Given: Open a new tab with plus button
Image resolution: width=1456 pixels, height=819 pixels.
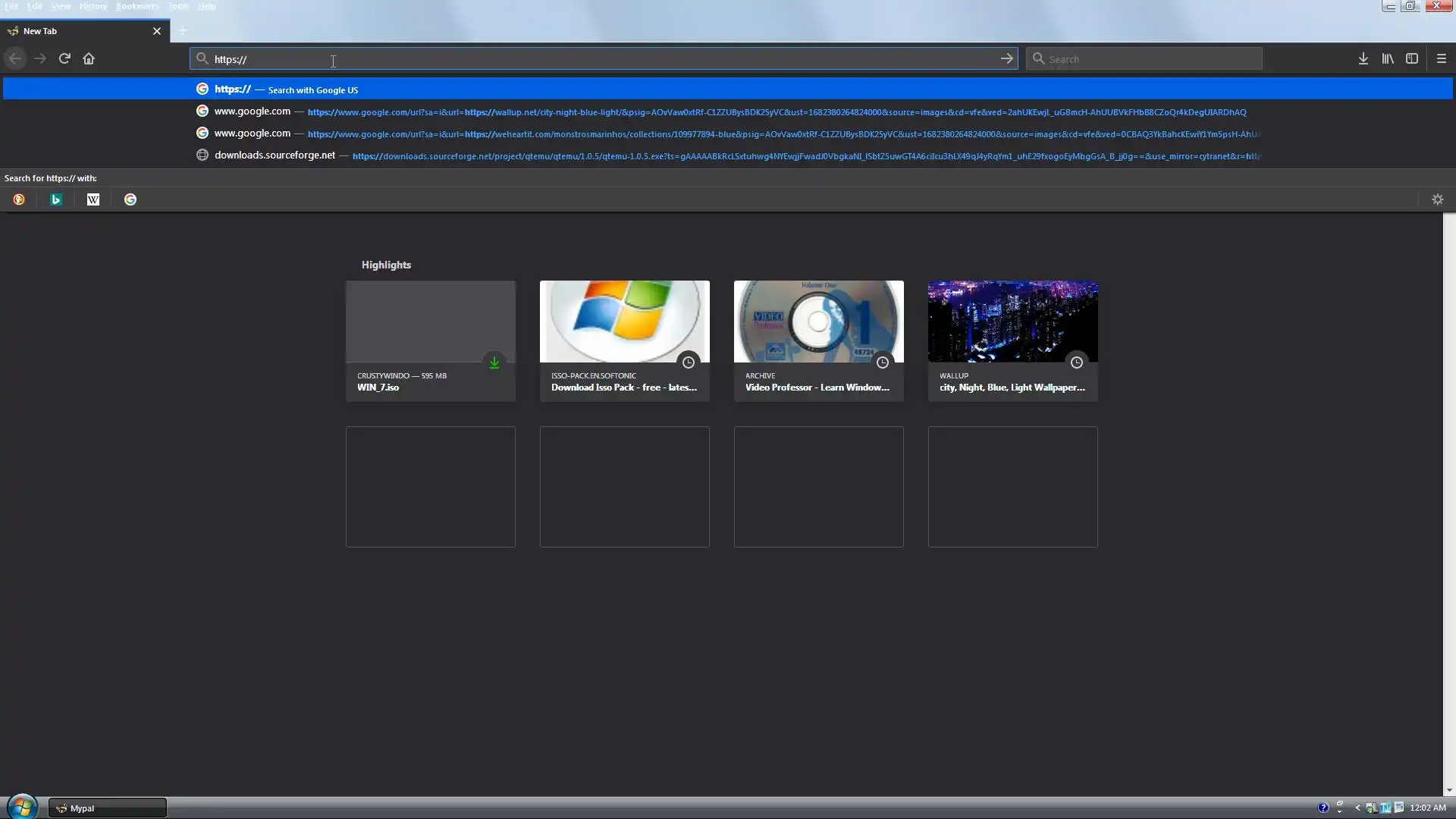Looking at the screenshot, I should [x=183, y=30].
